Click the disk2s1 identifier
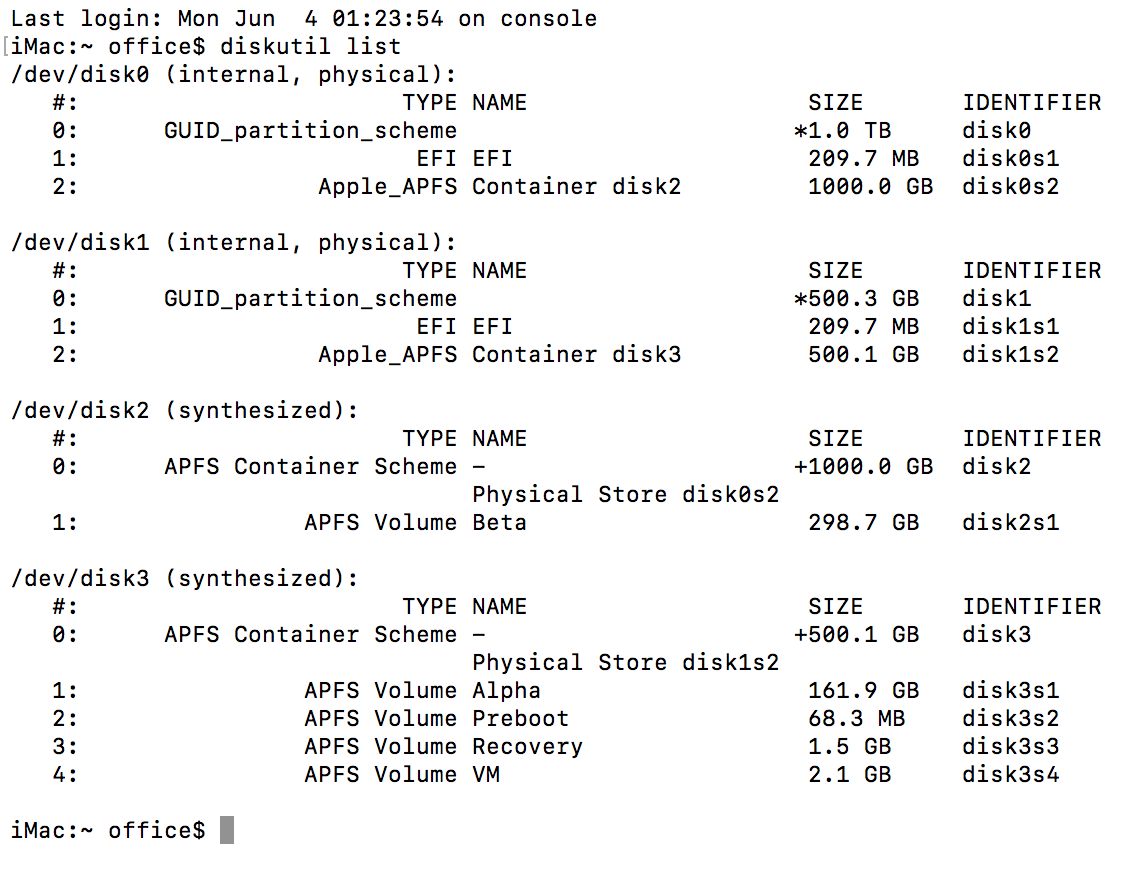Image resolution: width=1138 pixels, height=874 pixels. pyautogui.click(x=1010, y=523)
